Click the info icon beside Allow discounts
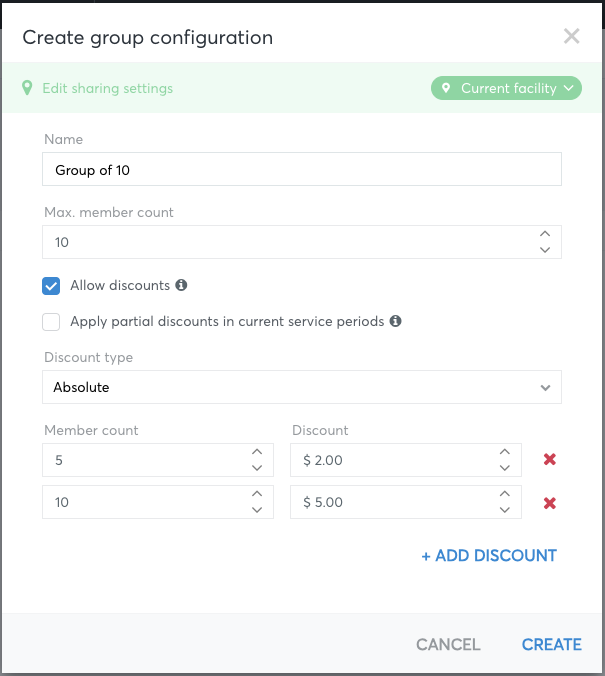This screenshot has width=605, height=676. click(181, 285)
